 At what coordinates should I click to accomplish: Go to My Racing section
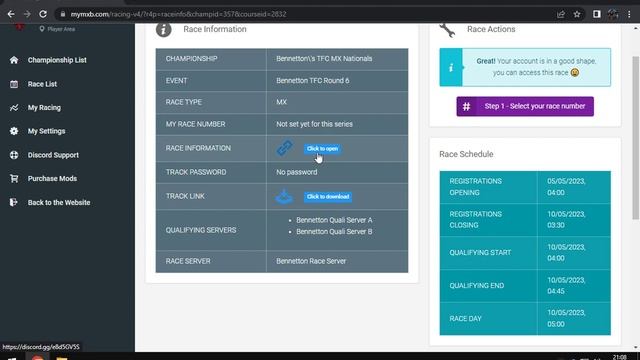click(44, 108)
